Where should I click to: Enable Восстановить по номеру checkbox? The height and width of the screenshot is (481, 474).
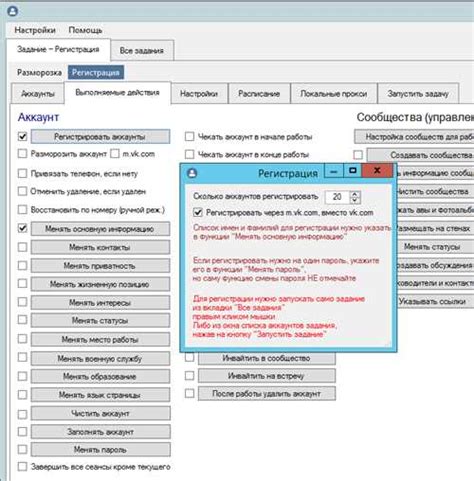(x=22, y=210)
